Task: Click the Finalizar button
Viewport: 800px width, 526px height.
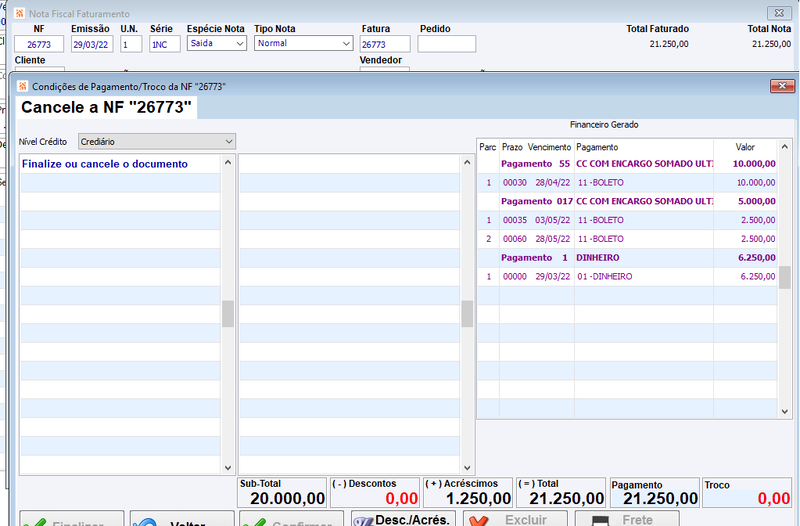Action: tap(72, 519)
